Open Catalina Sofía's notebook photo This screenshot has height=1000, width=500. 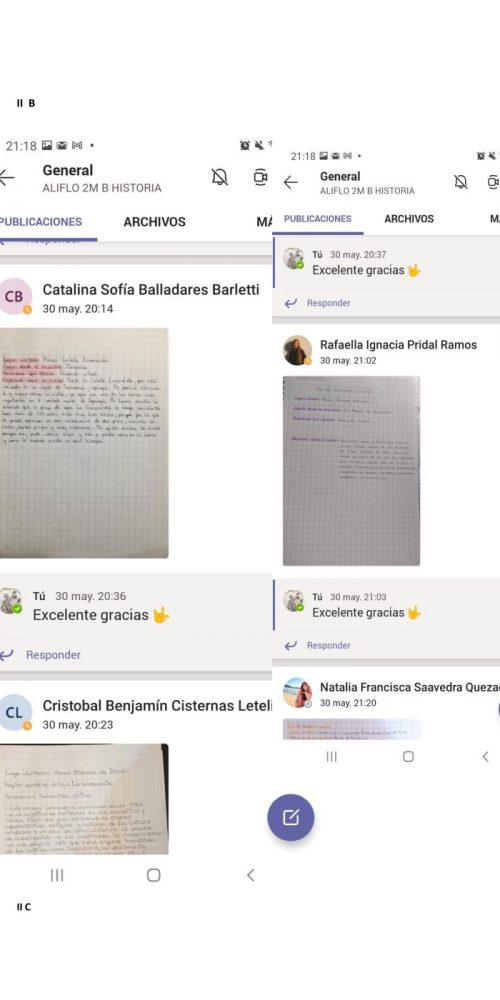pyautogui.click(x=84, y=443)
